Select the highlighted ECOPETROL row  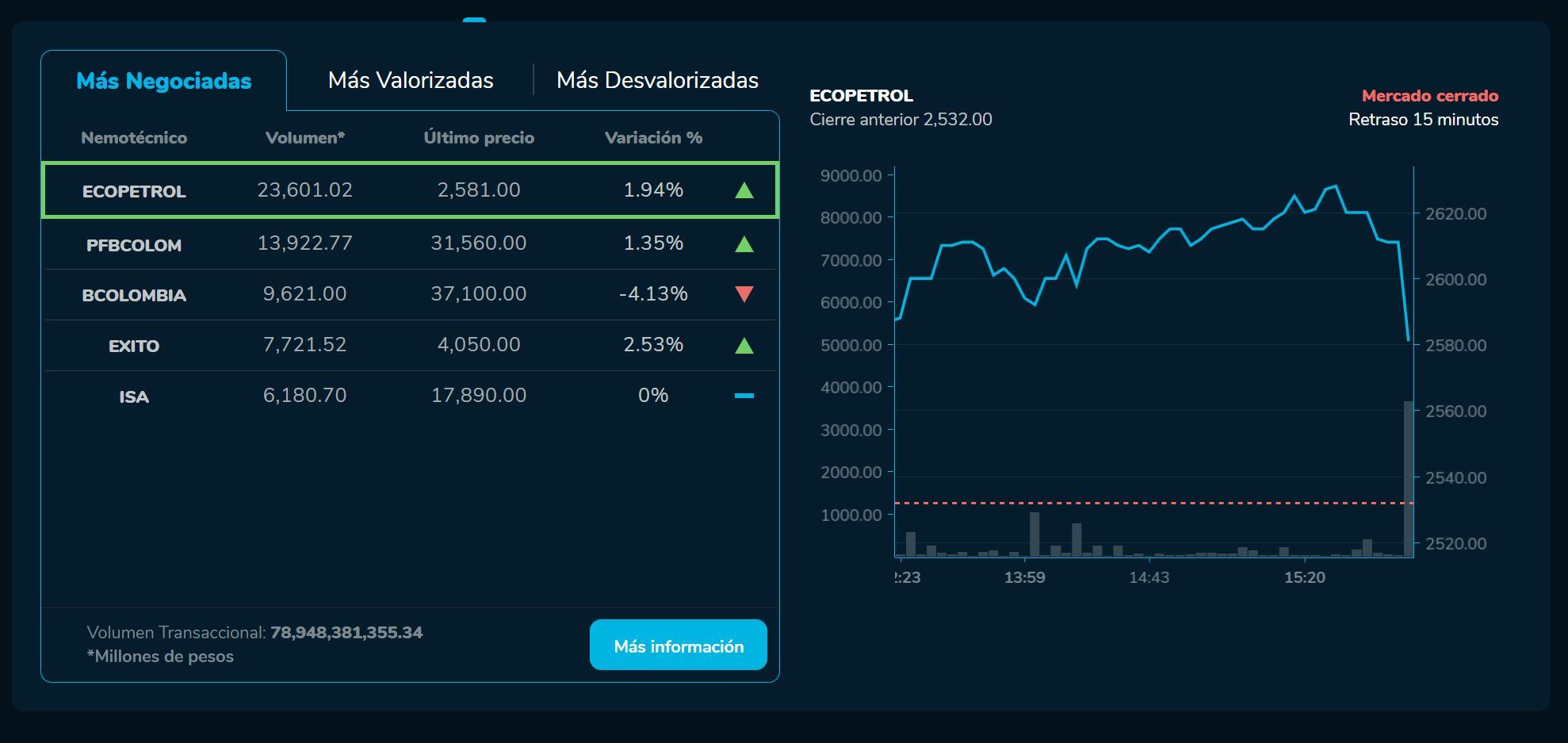pos(409,190)
